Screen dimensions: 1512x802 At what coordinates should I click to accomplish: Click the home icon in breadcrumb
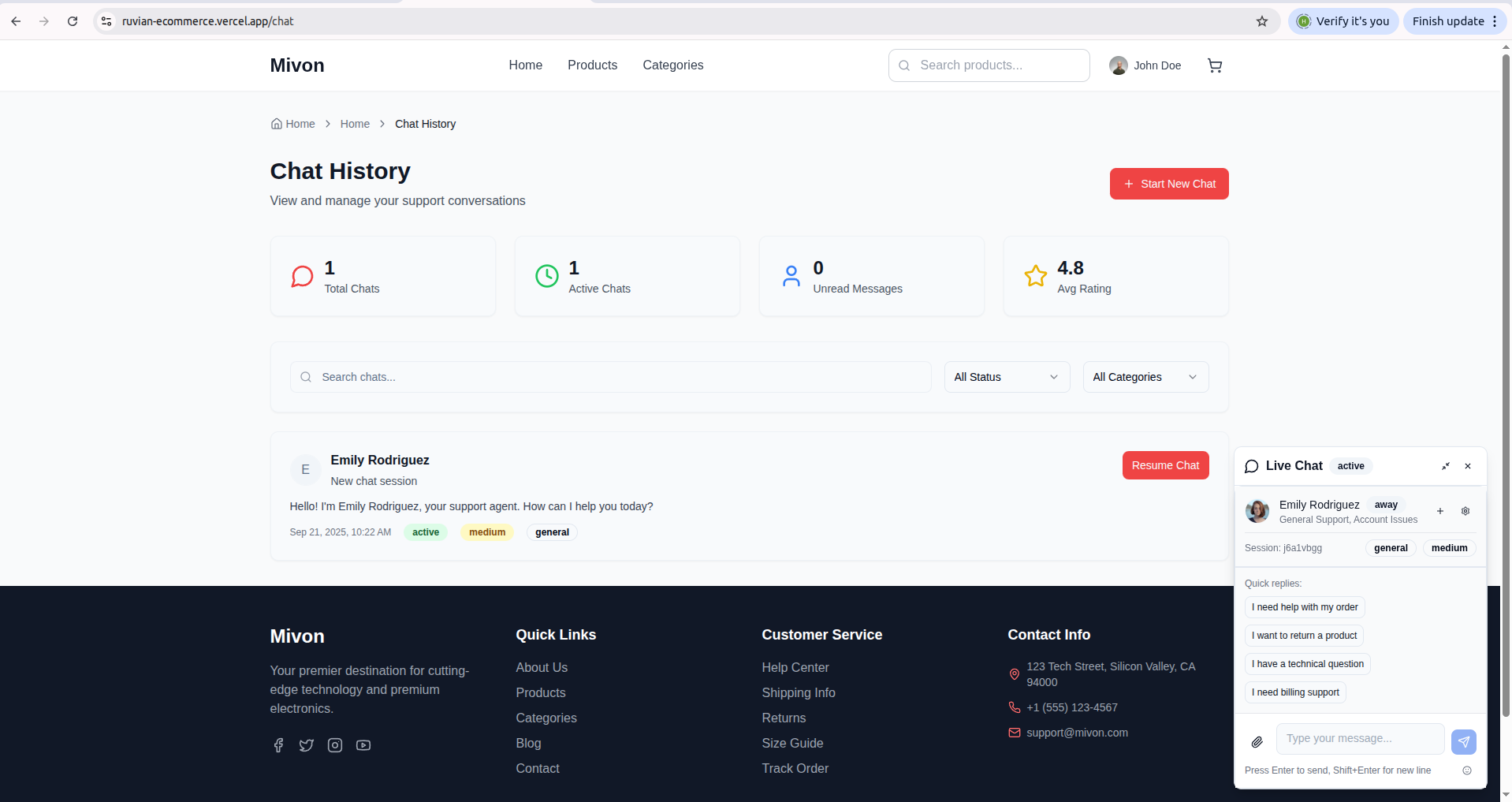point(277,124)
